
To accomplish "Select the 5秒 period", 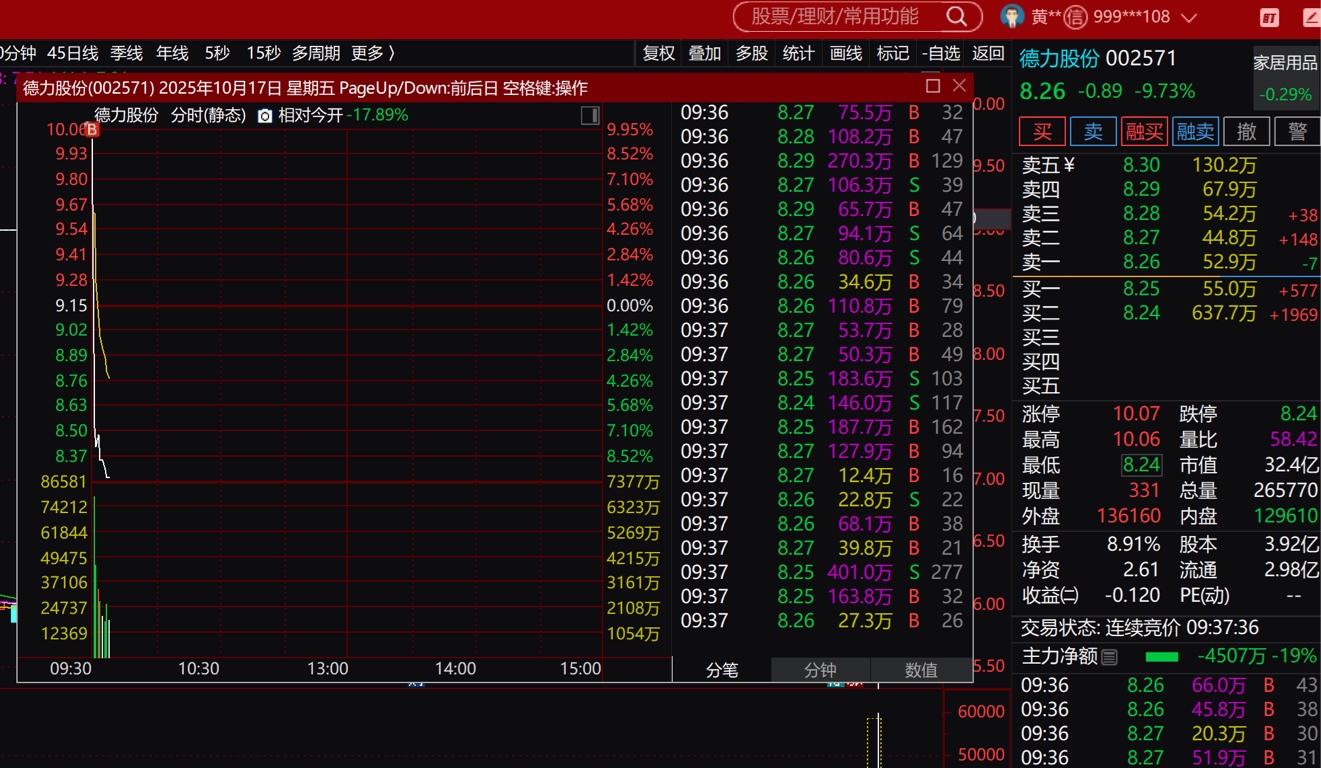I will [217, 53].
